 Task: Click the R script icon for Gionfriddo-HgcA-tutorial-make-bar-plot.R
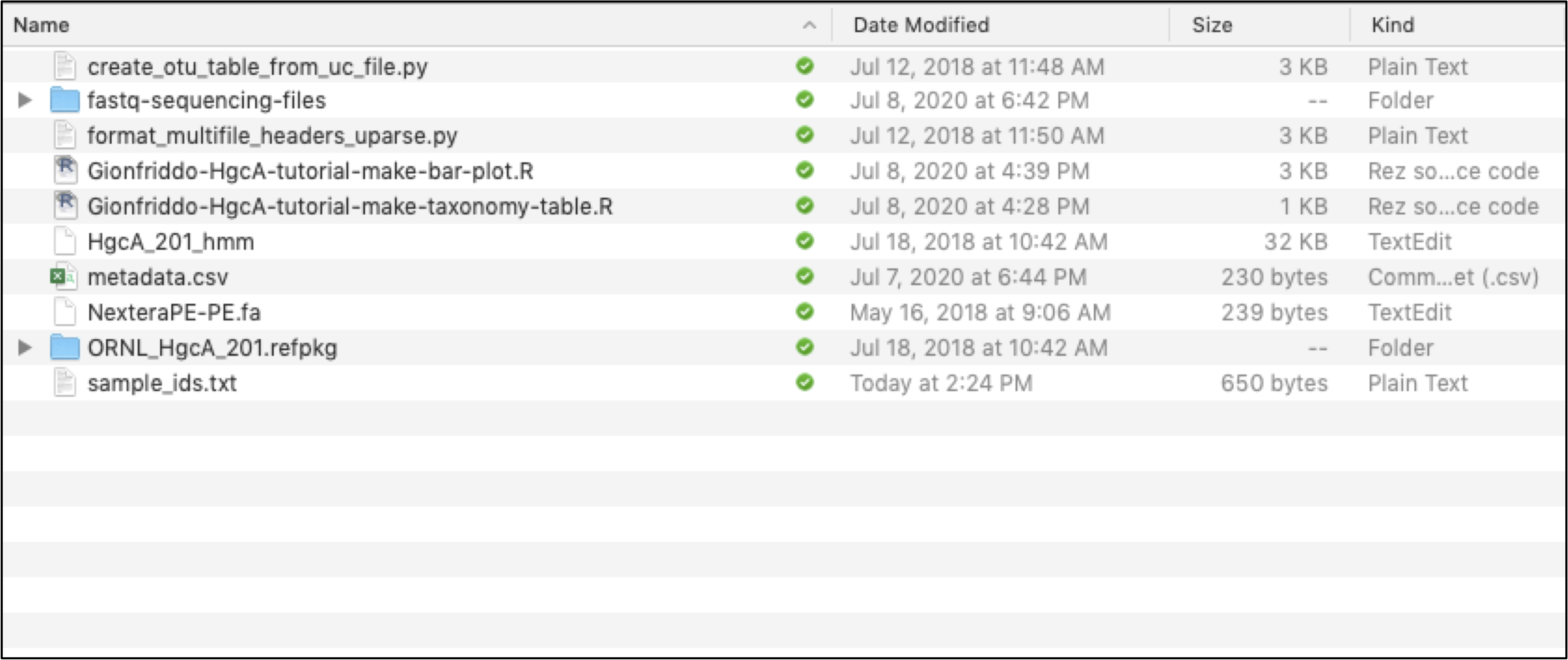click(66, 171)
